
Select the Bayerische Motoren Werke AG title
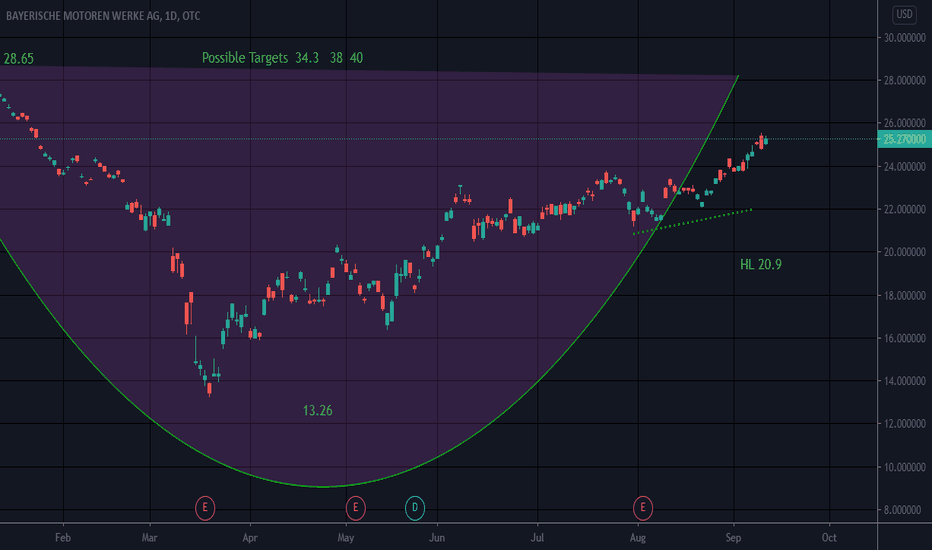pos(103,16)
